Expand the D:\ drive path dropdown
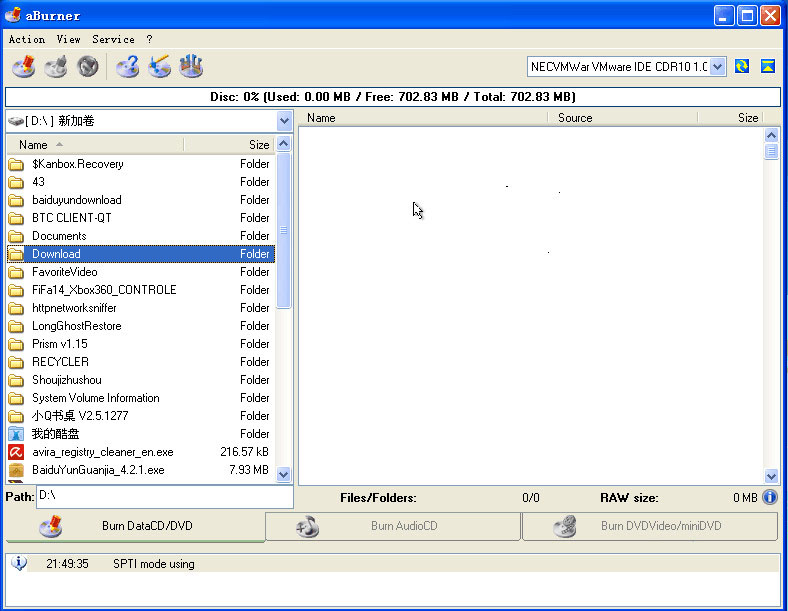This screenshot has height=611, width=788. click(x=284, y=121)
